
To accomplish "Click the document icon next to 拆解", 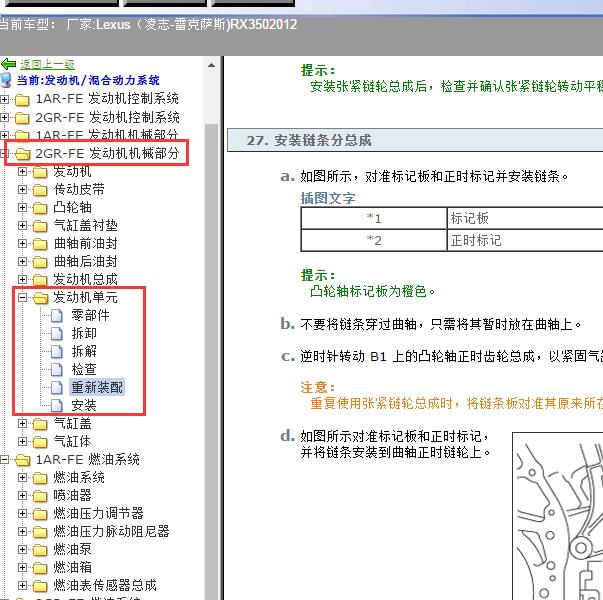I will [x=57, y=352].
